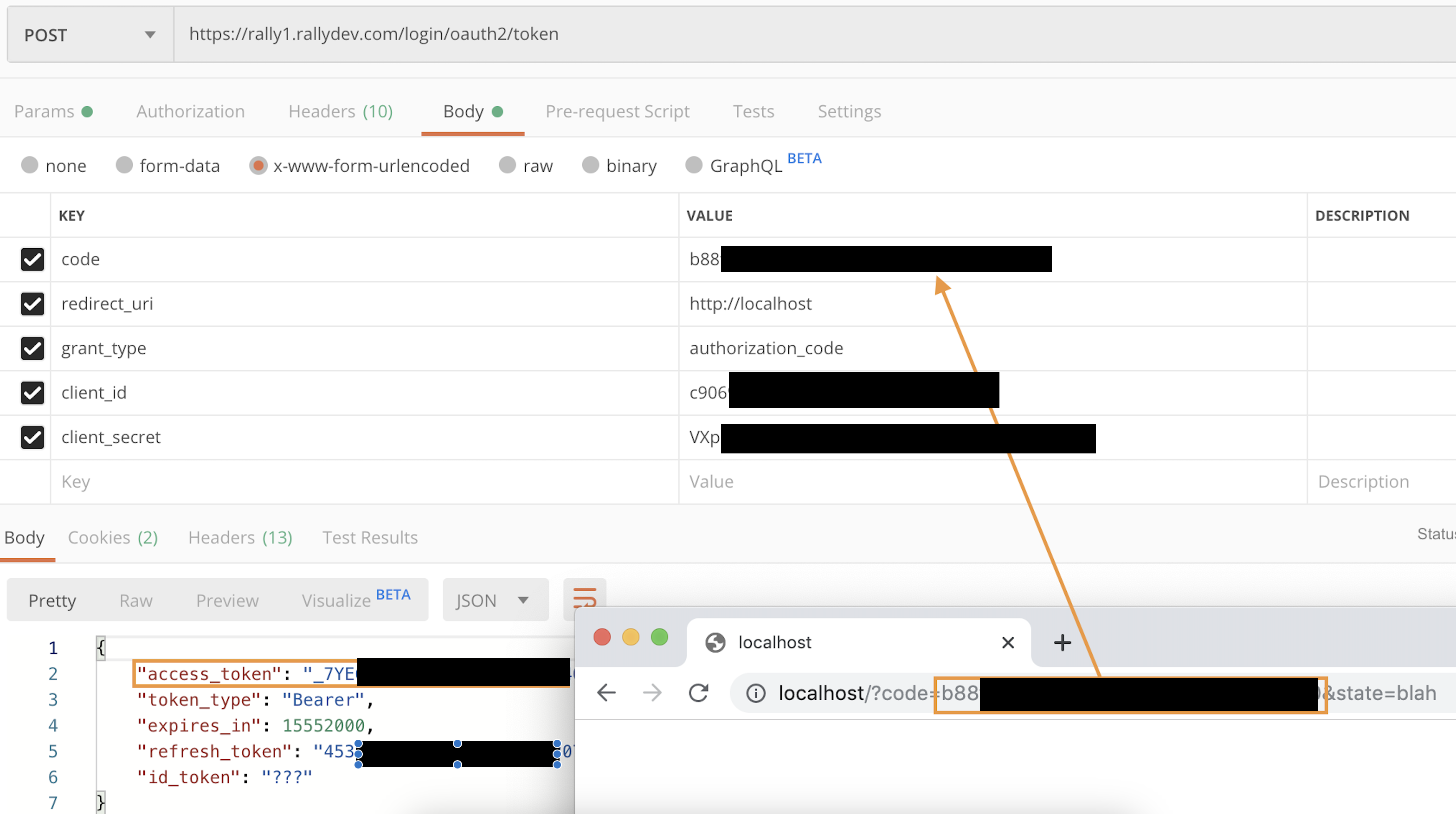
Task: Reload the localhost browser page
Action: tap(699, 692)
